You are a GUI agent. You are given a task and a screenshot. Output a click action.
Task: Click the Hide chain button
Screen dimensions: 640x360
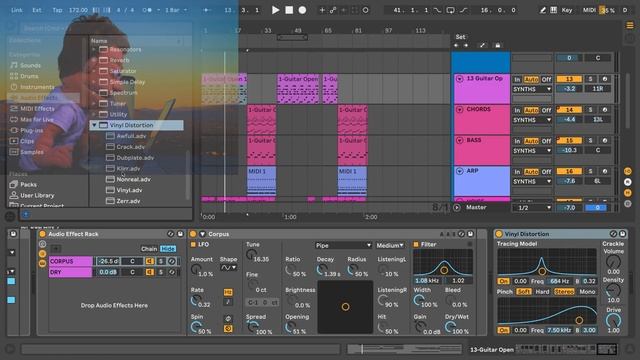point(168,249)
